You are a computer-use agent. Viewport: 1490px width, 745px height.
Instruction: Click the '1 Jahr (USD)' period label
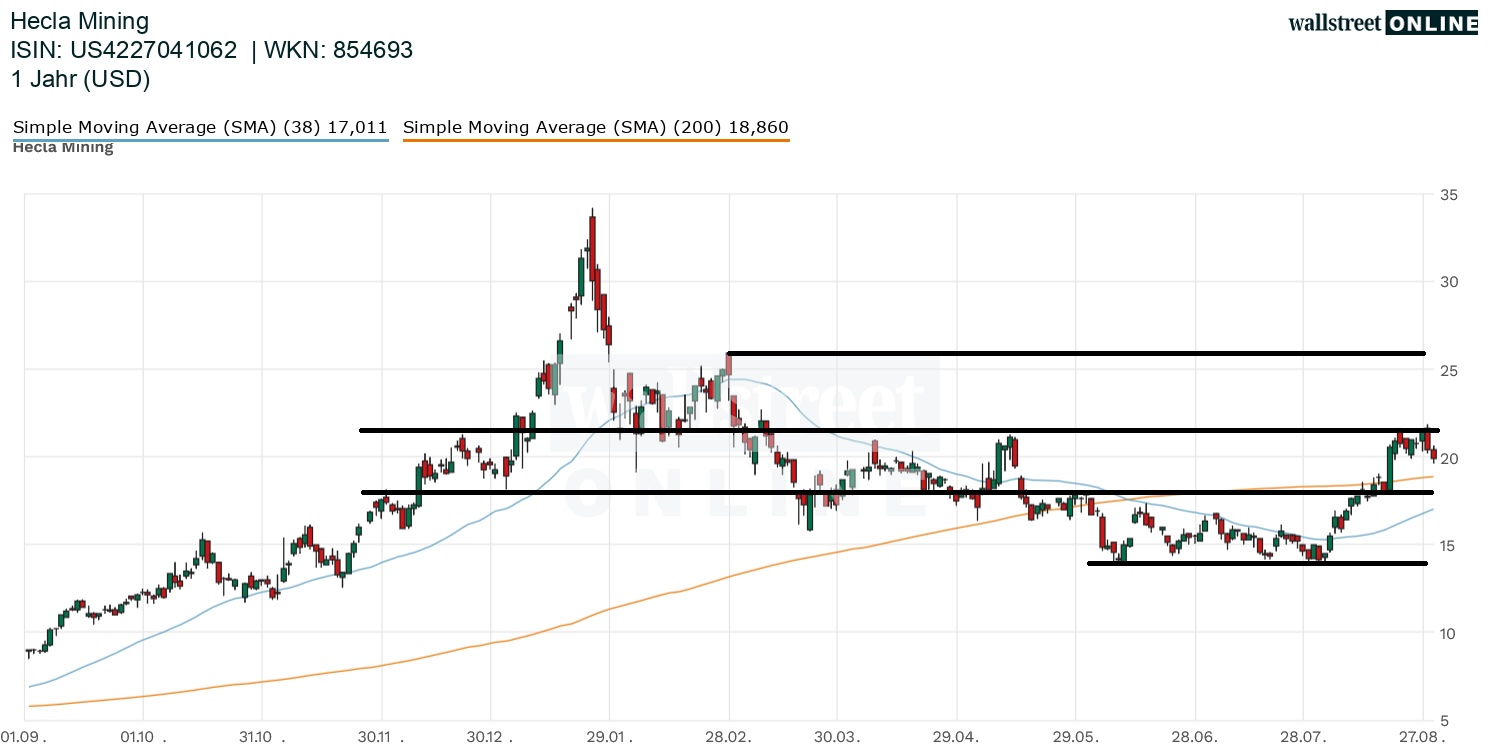tap(81, 79)
